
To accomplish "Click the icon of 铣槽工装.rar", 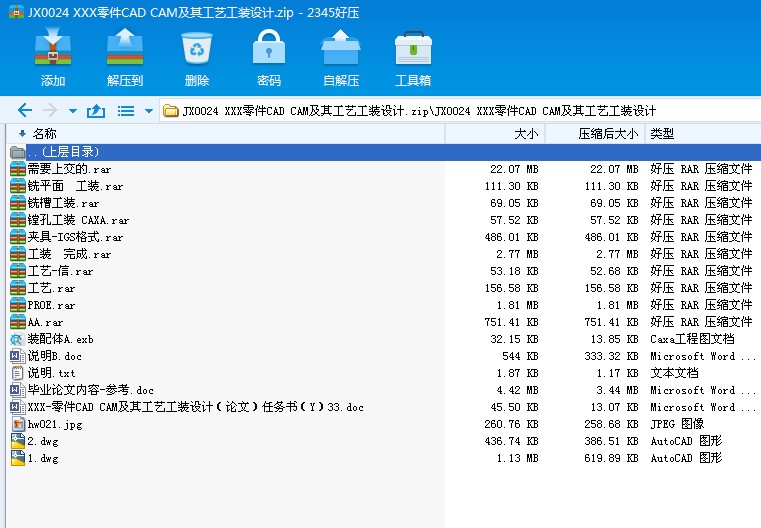I will coord(18,203).
